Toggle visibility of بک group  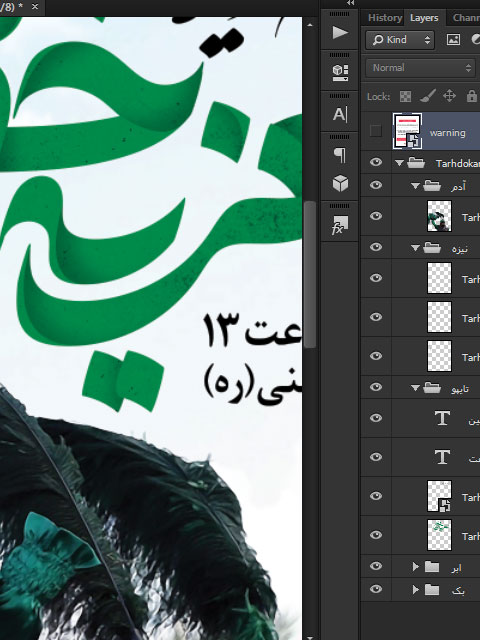pos(376,589)
